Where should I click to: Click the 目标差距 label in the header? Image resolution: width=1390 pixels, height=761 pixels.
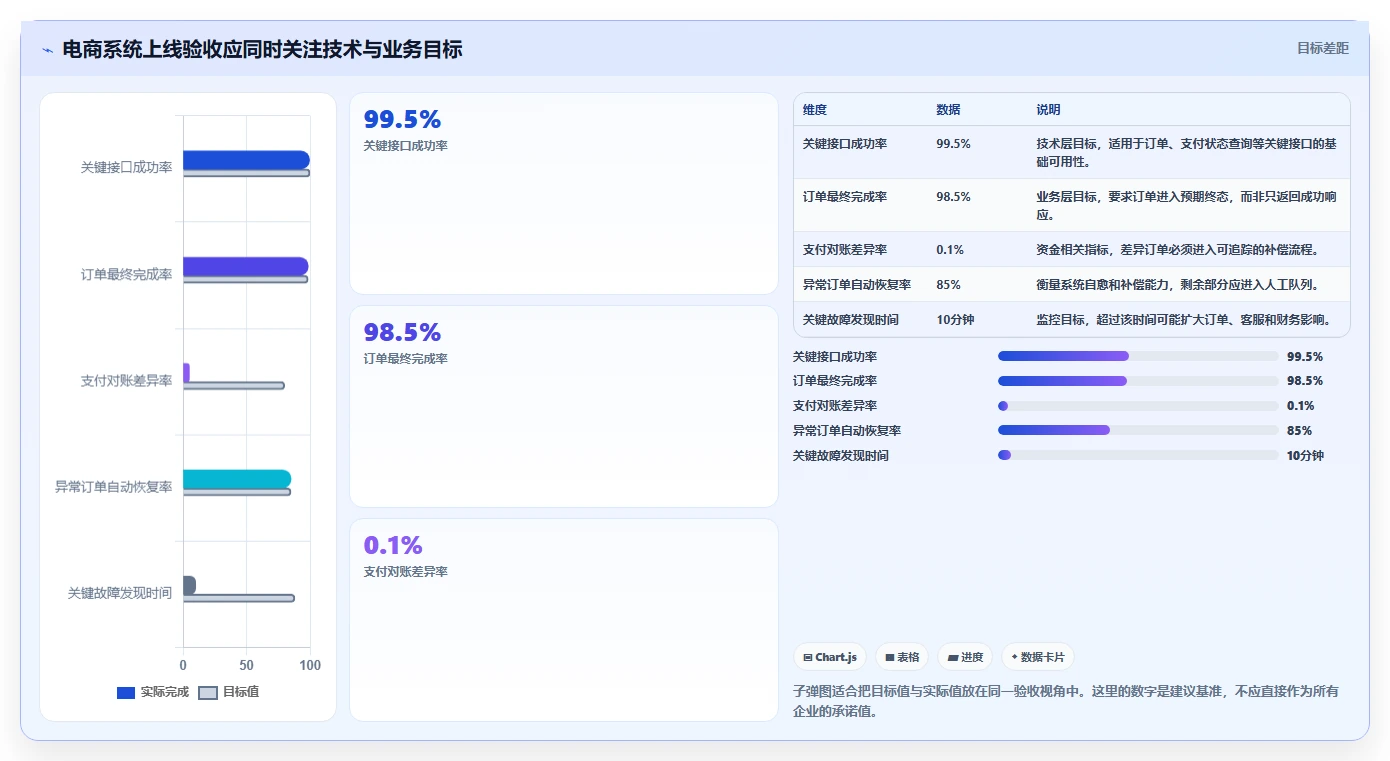tap(1323, 48)
